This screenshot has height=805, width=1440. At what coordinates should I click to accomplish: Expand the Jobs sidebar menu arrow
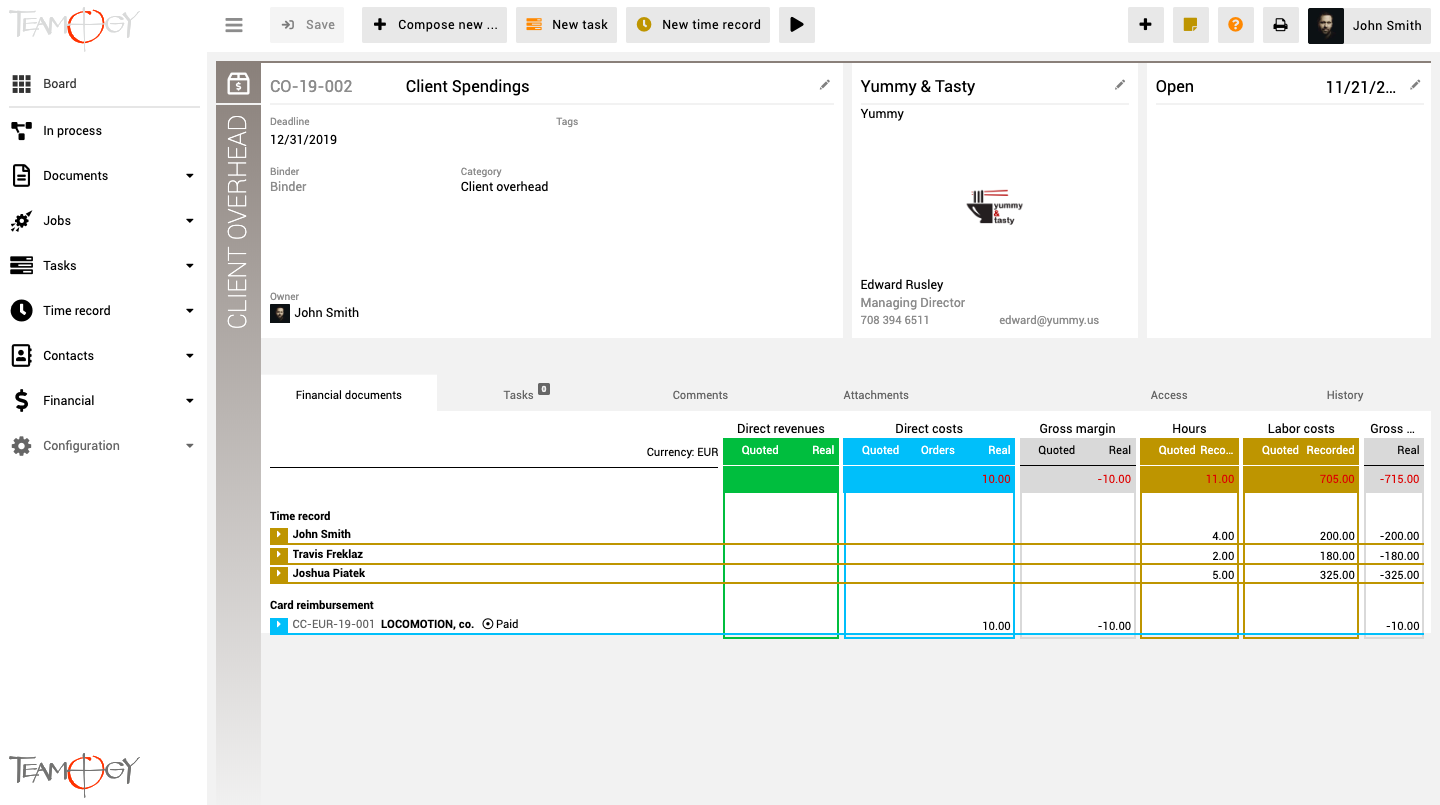pyautogui.click(x=190, y=221)
